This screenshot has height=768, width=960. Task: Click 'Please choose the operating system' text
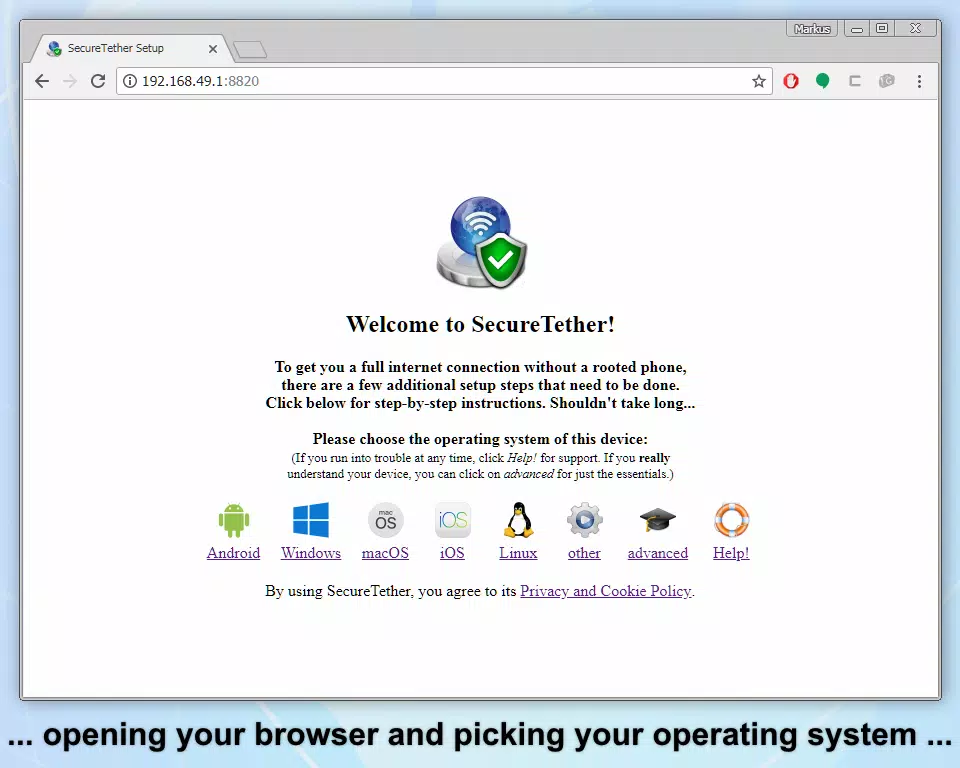[x=480, y=439]
